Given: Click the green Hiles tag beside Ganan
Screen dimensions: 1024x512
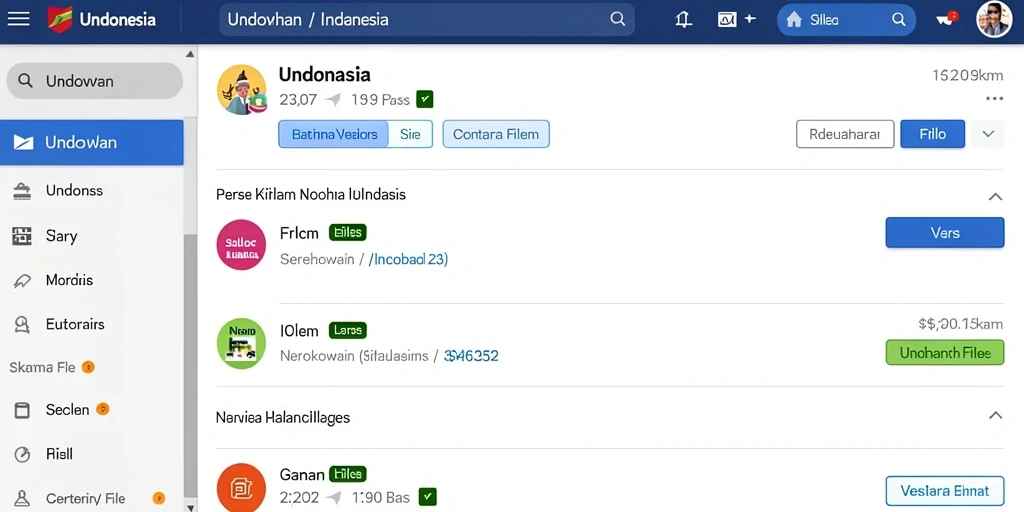Looking at the screenshot, I should tap(347, 473).
